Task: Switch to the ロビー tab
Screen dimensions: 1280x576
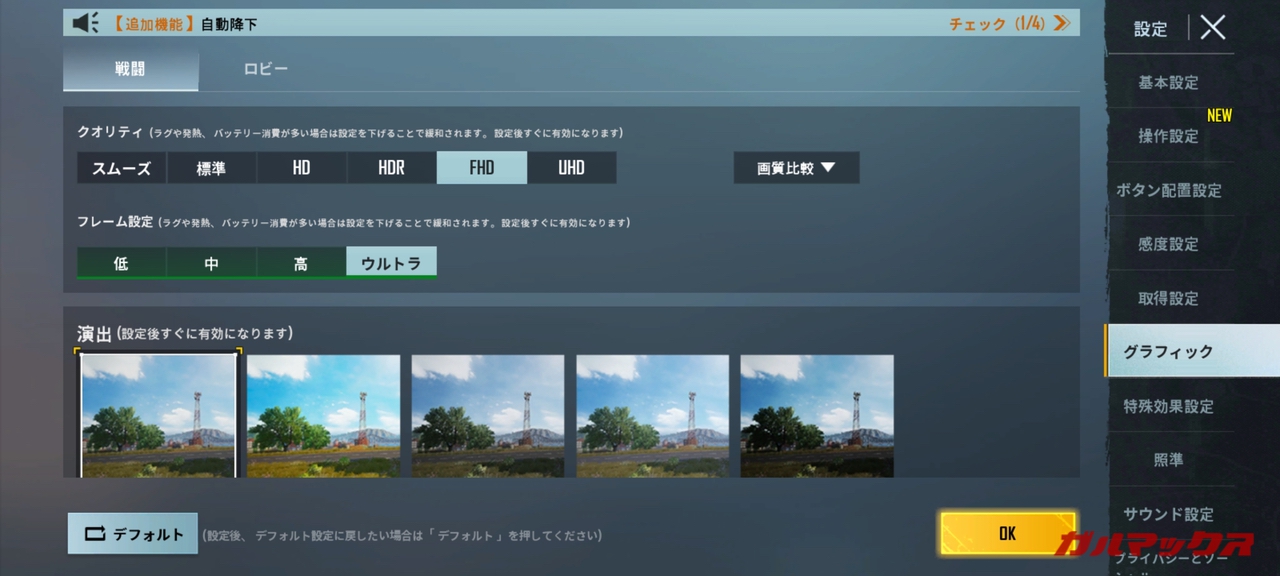Action: pyautogui.click(x=266, y=69)
